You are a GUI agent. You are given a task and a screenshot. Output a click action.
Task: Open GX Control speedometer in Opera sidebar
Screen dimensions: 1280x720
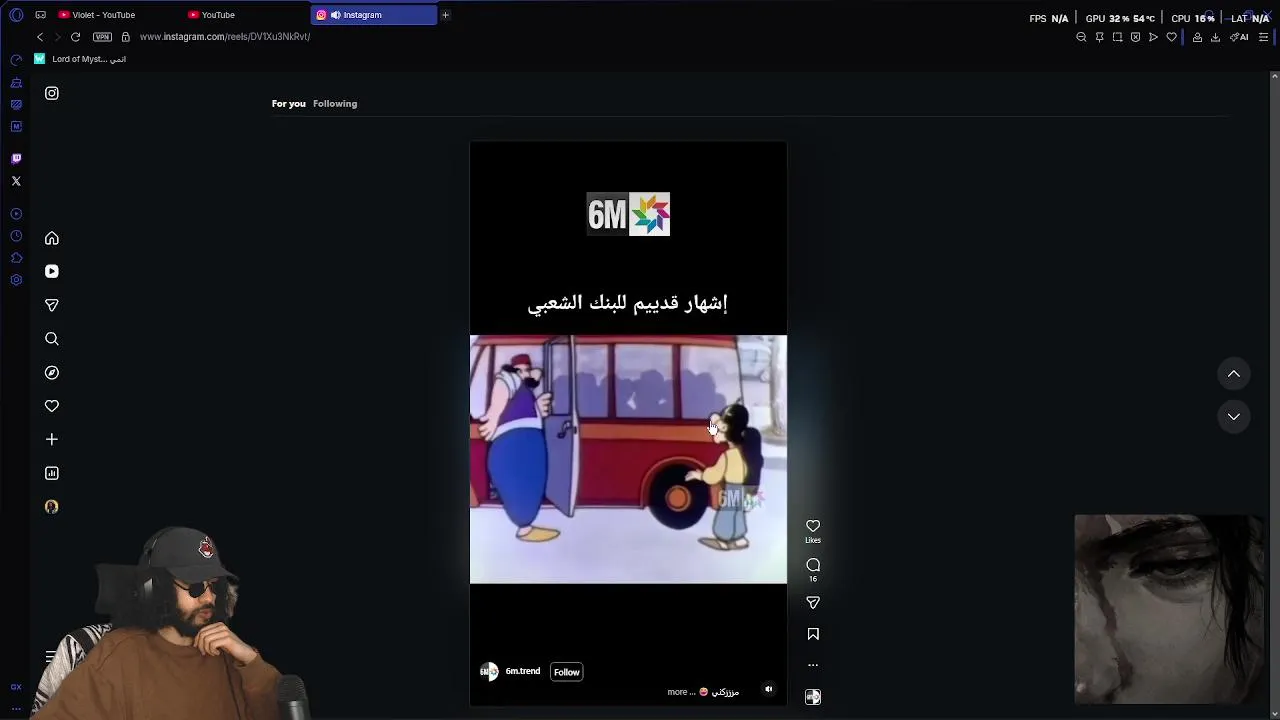[x=16, y=60]
